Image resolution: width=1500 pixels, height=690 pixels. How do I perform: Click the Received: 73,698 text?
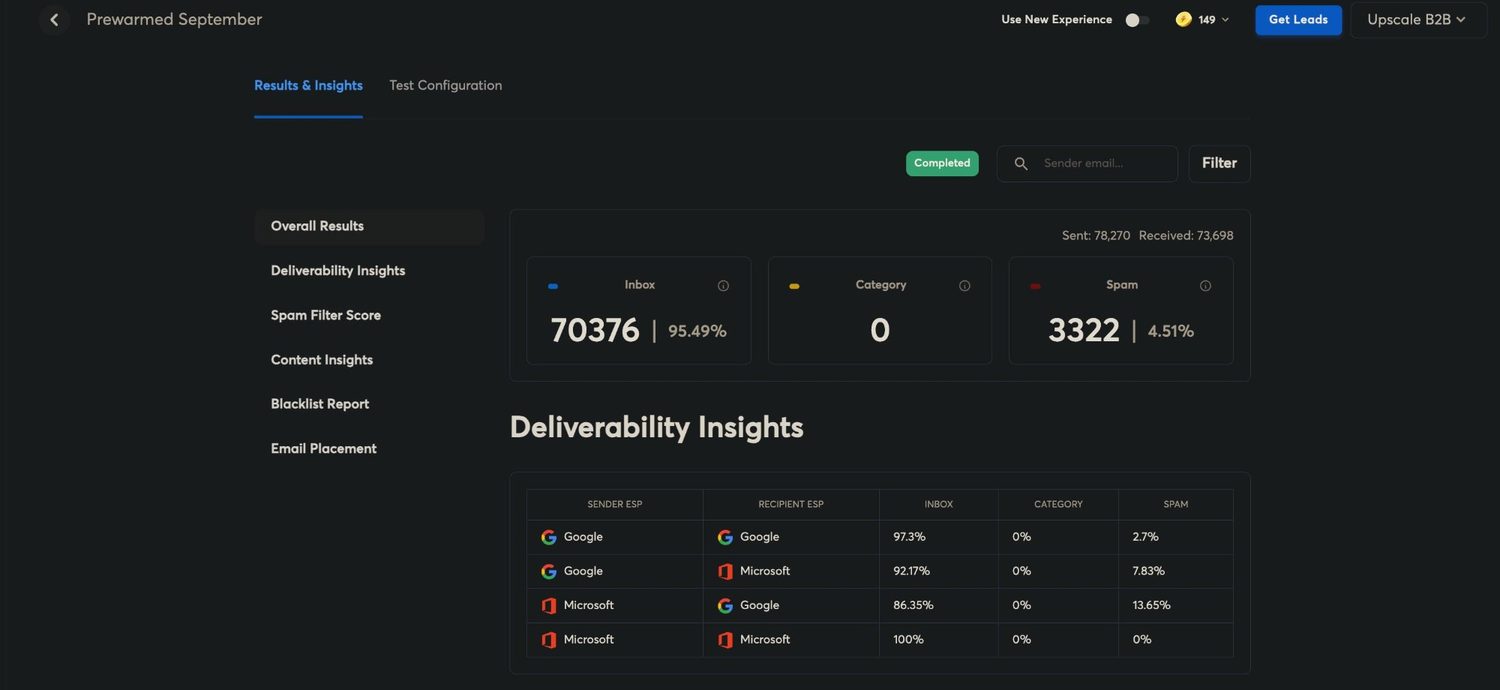click(1186, 236)
